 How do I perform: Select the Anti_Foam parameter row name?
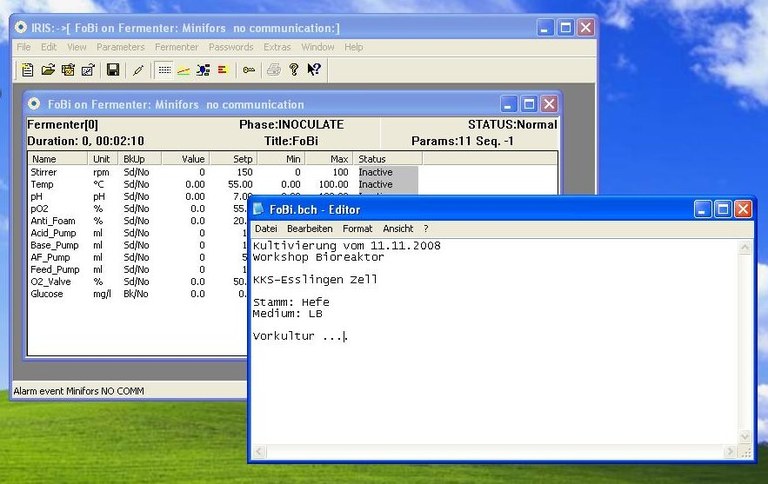[x=53, y=221]
